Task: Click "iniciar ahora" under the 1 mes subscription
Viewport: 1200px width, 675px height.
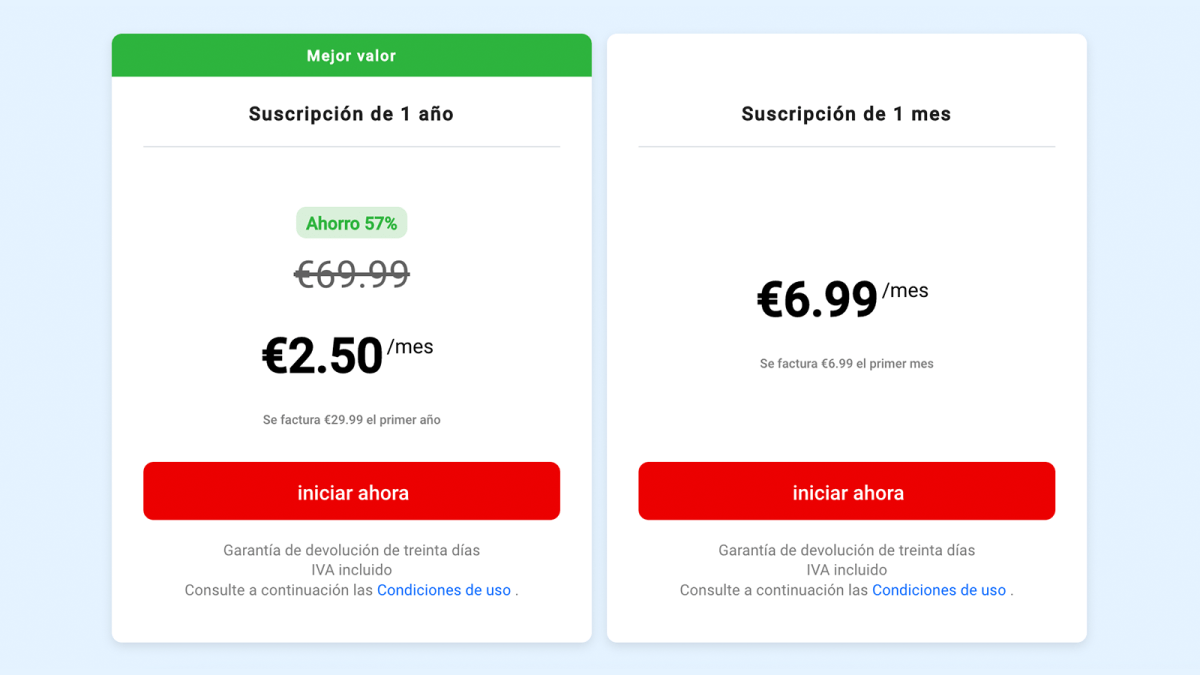Action: click(x=846, y=491)
